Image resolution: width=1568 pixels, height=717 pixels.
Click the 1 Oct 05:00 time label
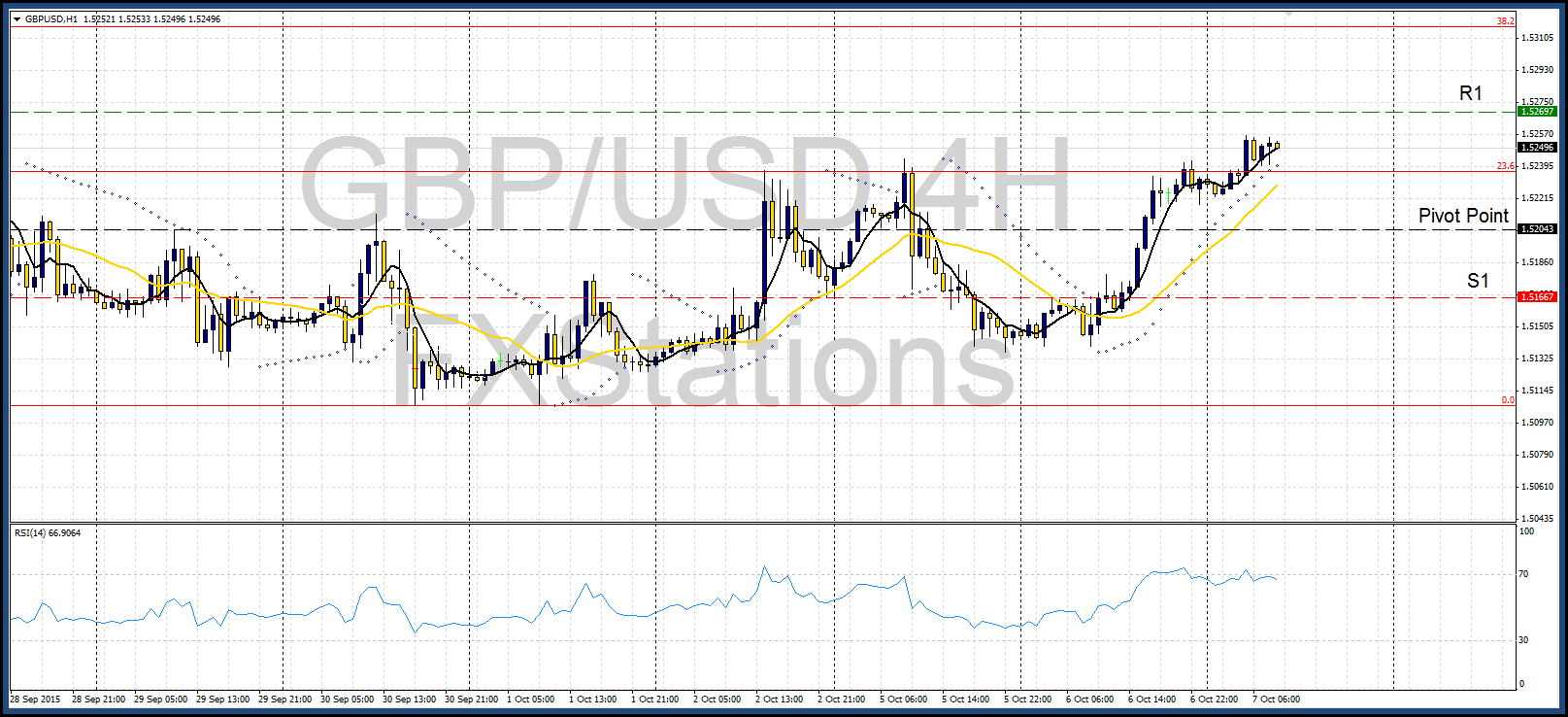(531, 700)
